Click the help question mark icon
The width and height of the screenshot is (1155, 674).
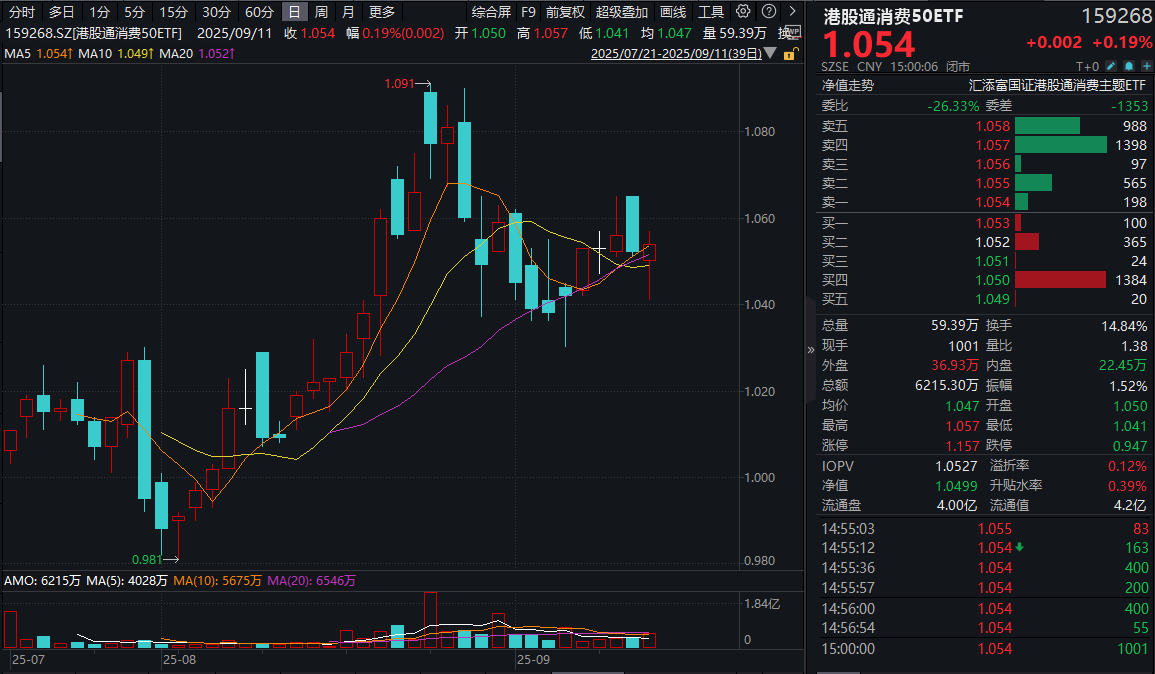pyautogui.click(x=768, y=12)
